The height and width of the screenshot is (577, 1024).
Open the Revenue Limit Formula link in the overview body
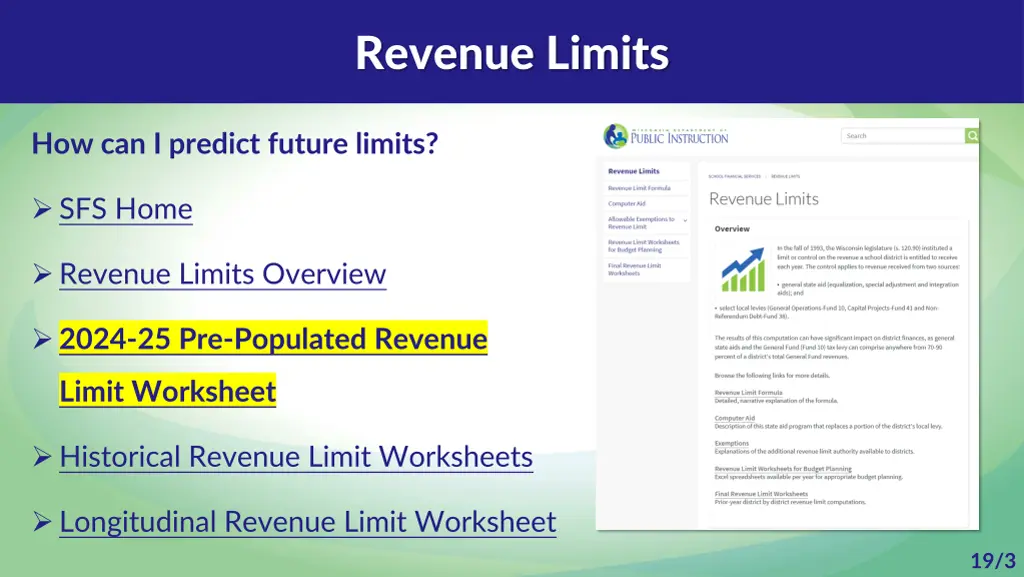tap(748, 392)
